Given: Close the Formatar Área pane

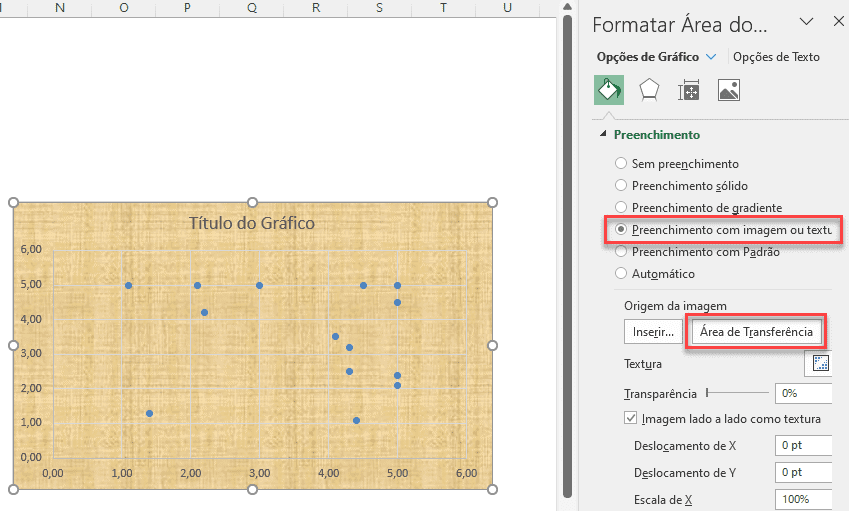Looking at the screenshot, I should pyautogui.click(x=838, y=21).
